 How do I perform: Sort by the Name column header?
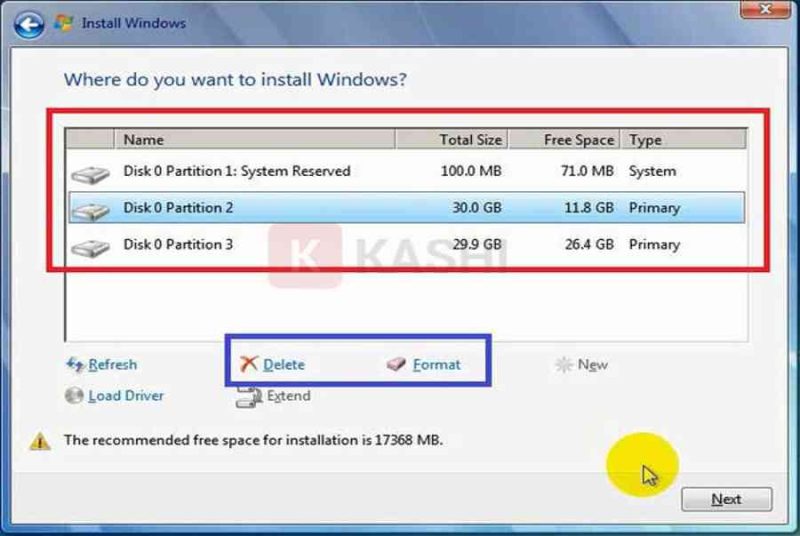click(255, 139)
